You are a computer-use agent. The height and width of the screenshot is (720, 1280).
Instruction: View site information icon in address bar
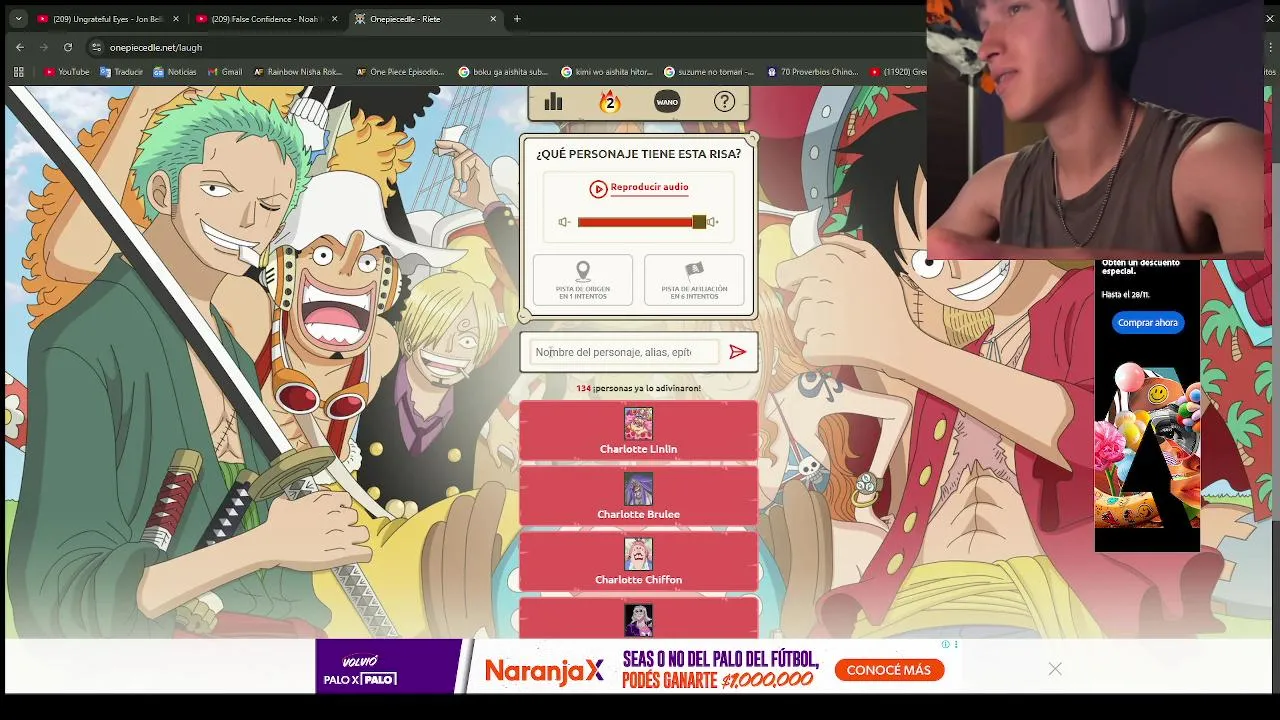coord(96,47)
